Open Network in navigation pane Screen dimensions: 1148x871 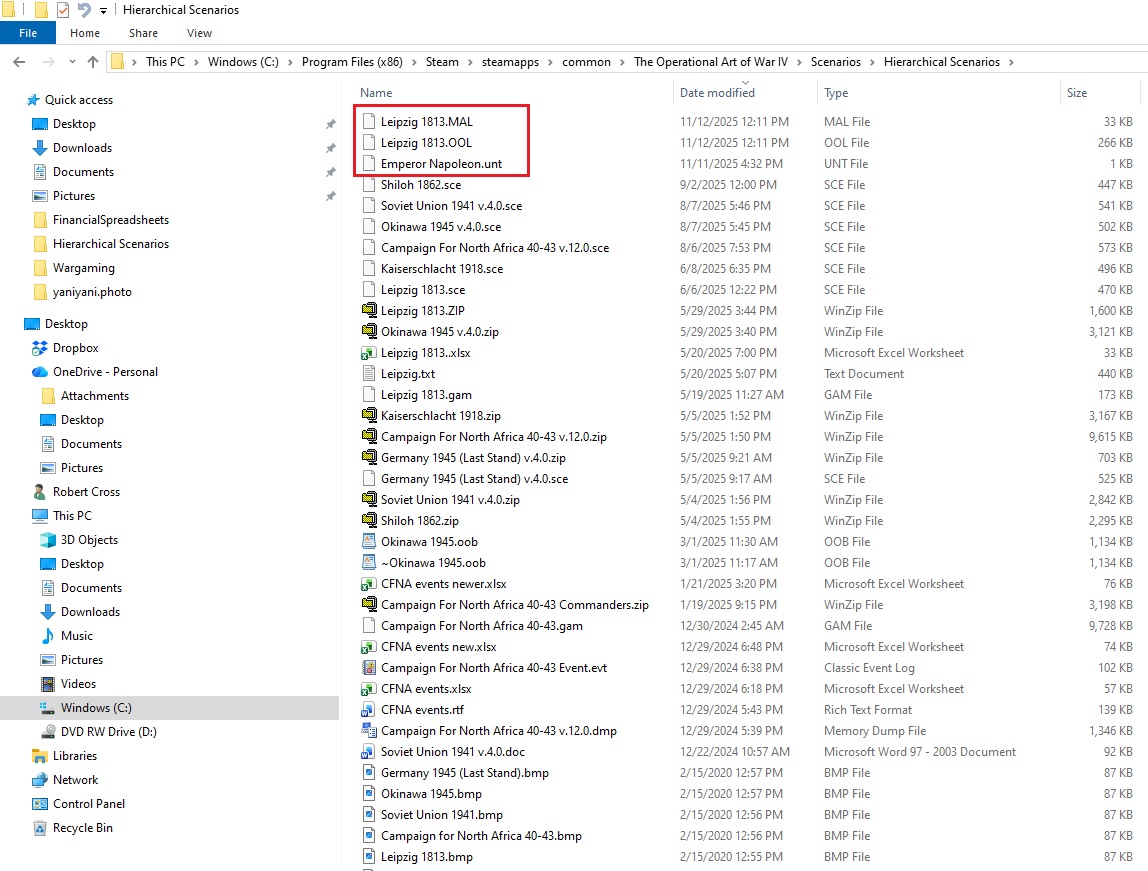click(75, 780)
